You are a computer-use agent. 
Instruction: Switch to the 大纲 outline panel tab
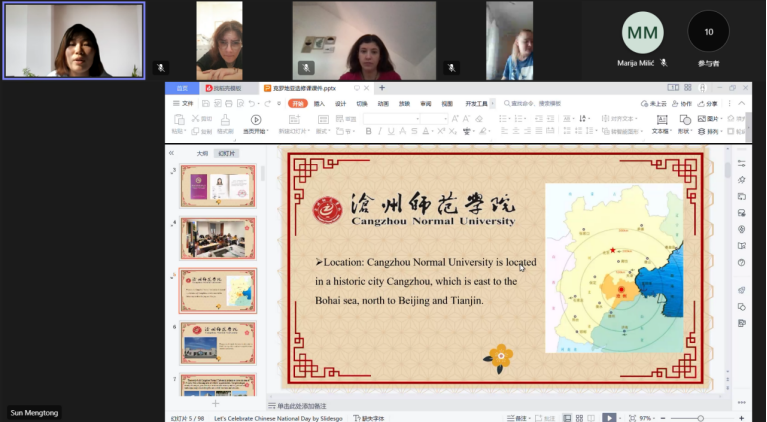[202, 153]
